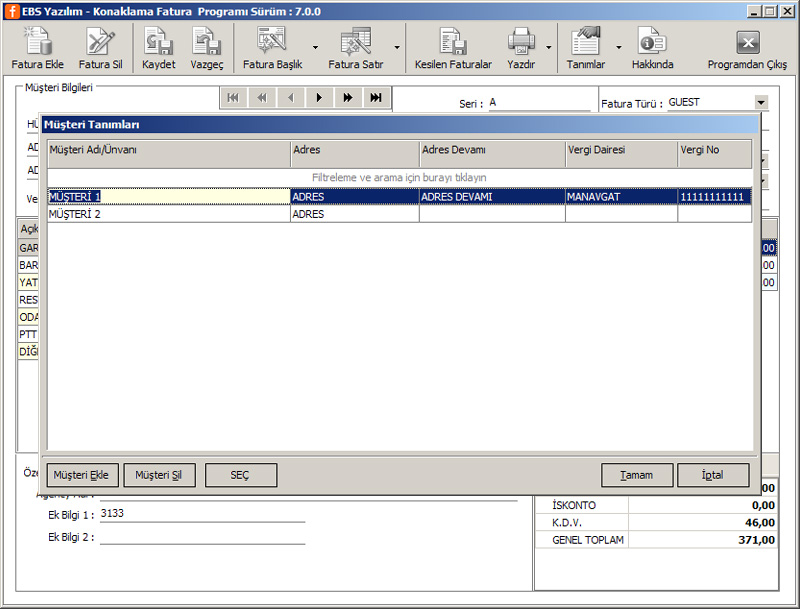
Task: Click the GENEL TOPLAM value 371,00
Action: pos(757,540)
